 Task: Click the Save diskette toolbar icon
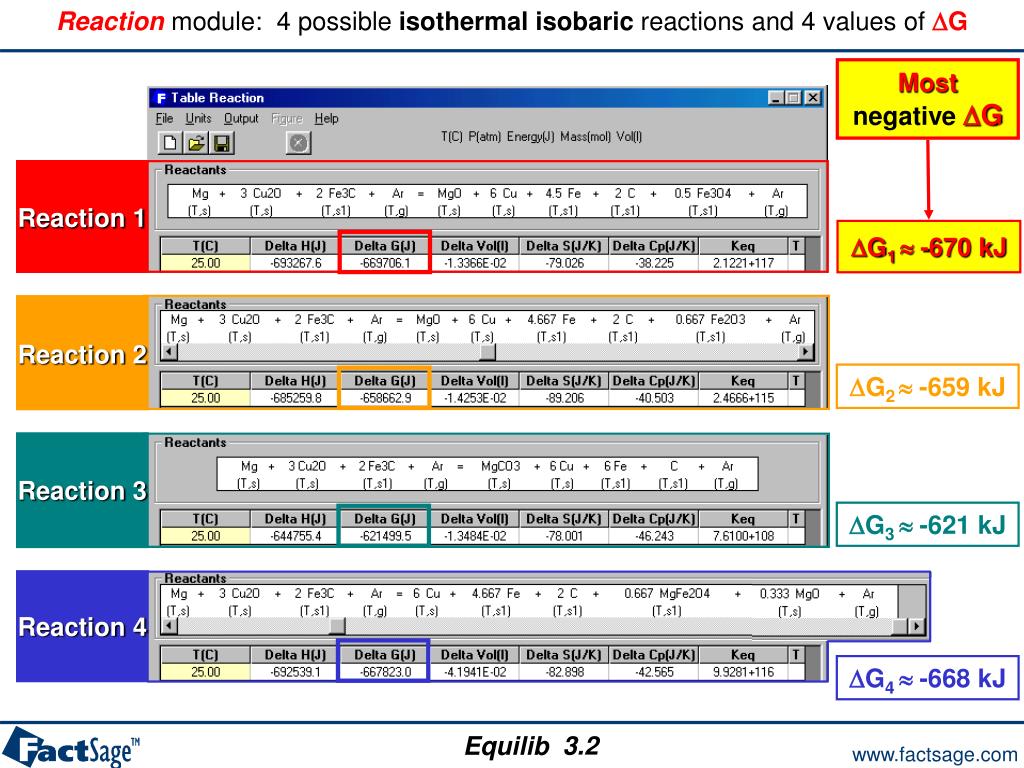tap(221, 143)
